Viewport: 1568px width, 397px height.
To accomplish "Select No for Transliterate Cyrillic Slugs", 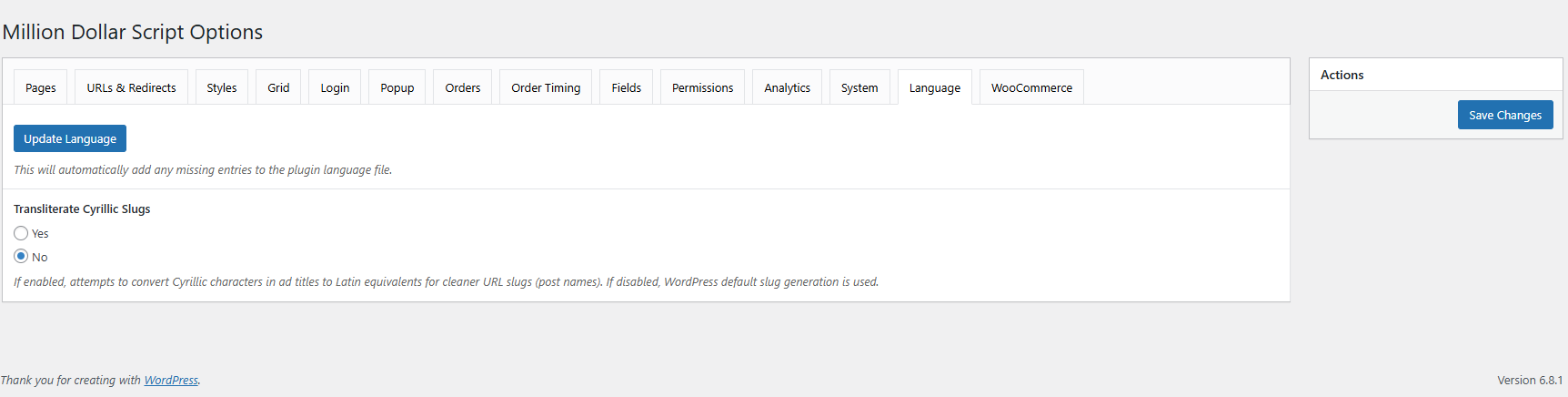I will 21,257.
